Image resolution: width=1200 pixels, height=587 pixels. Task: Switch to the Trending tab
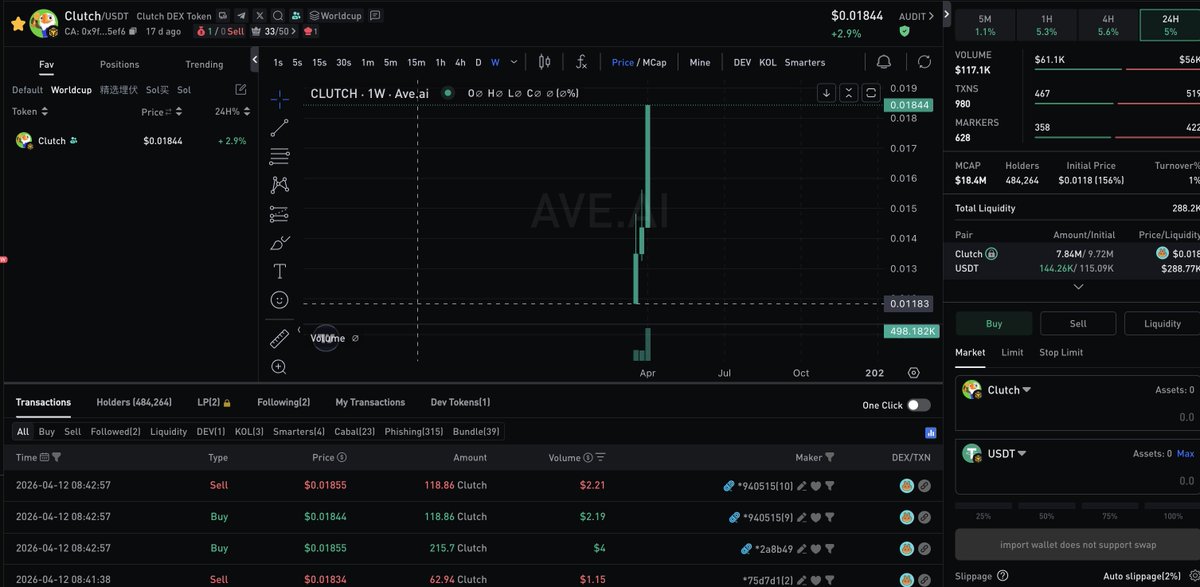coord(204,64)
